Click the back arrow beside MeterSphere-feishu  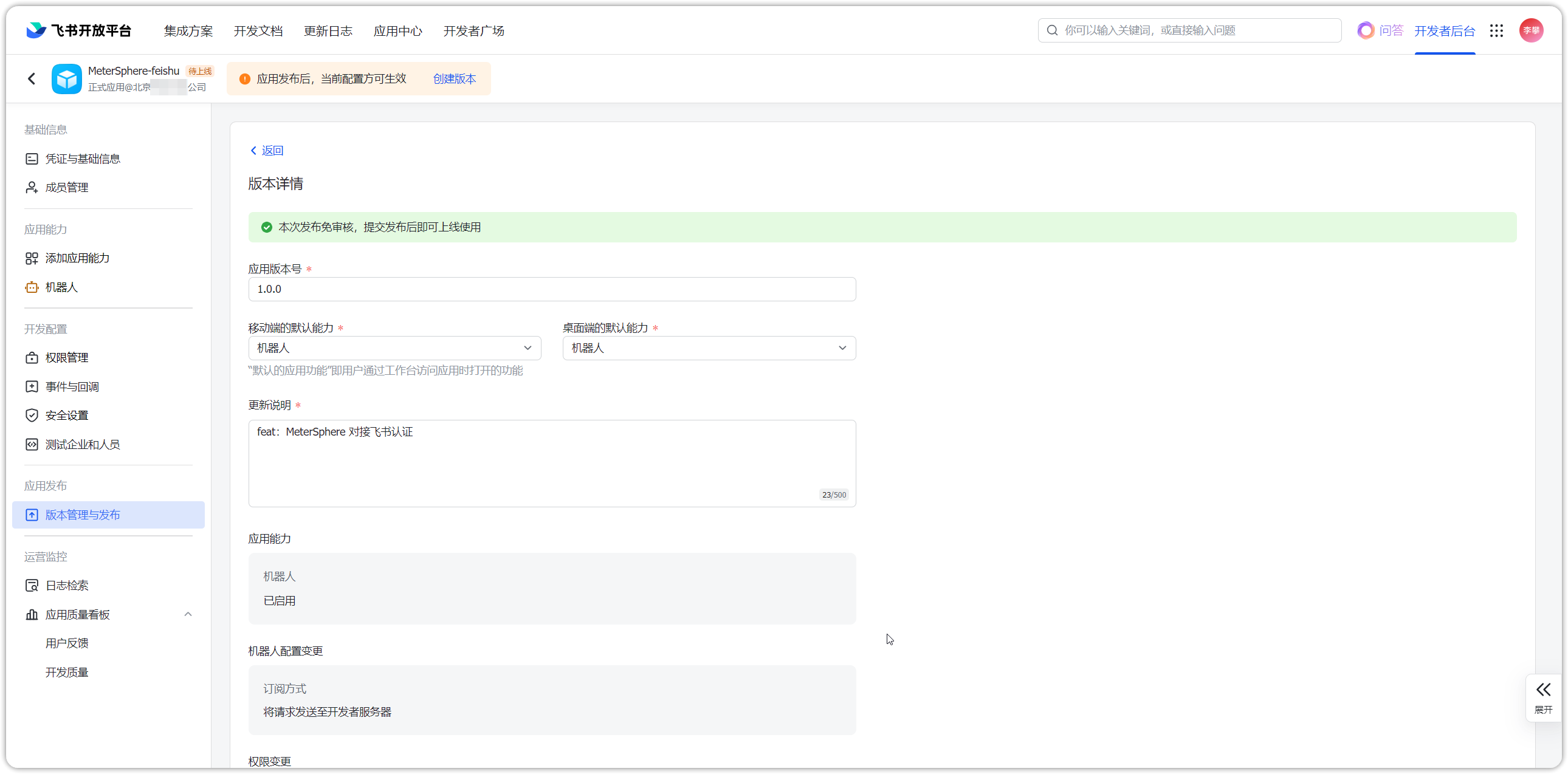(32, 78)
